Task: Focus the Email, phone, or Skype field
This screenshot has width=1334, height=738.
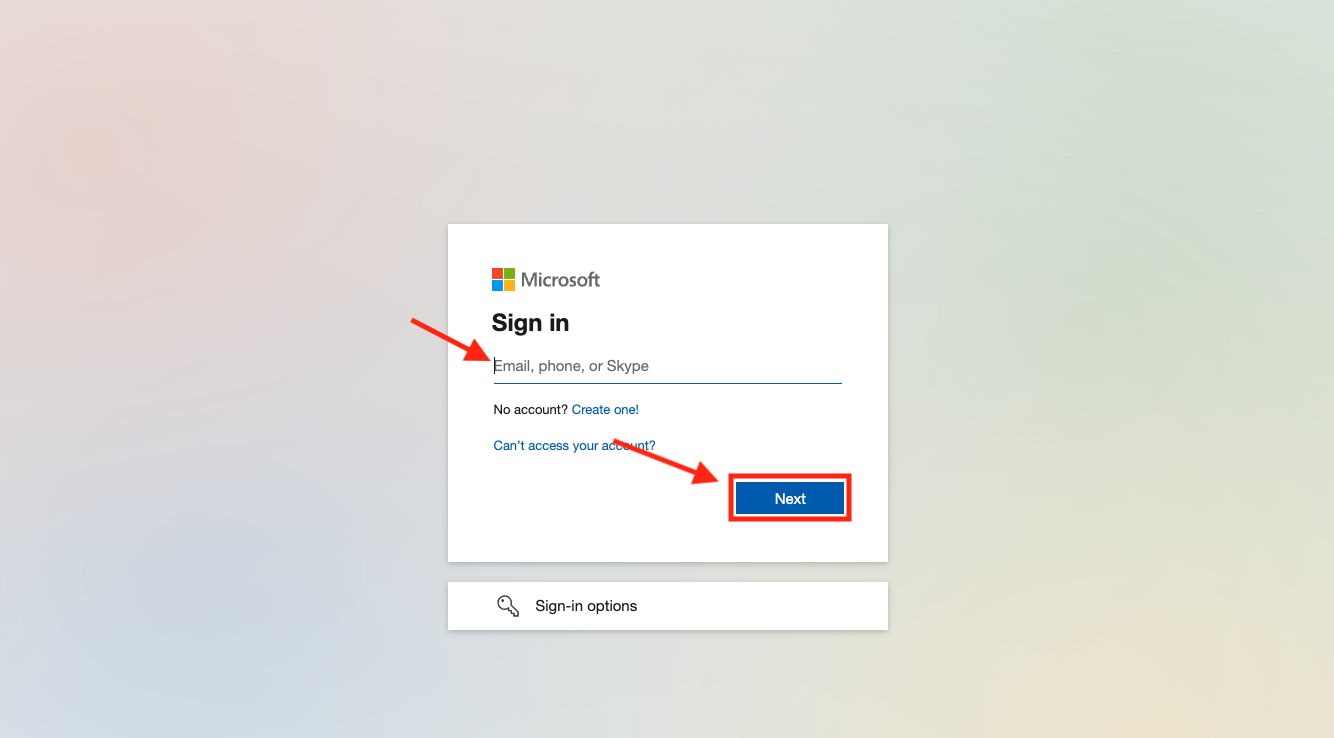Action: [x=668, y=366]
